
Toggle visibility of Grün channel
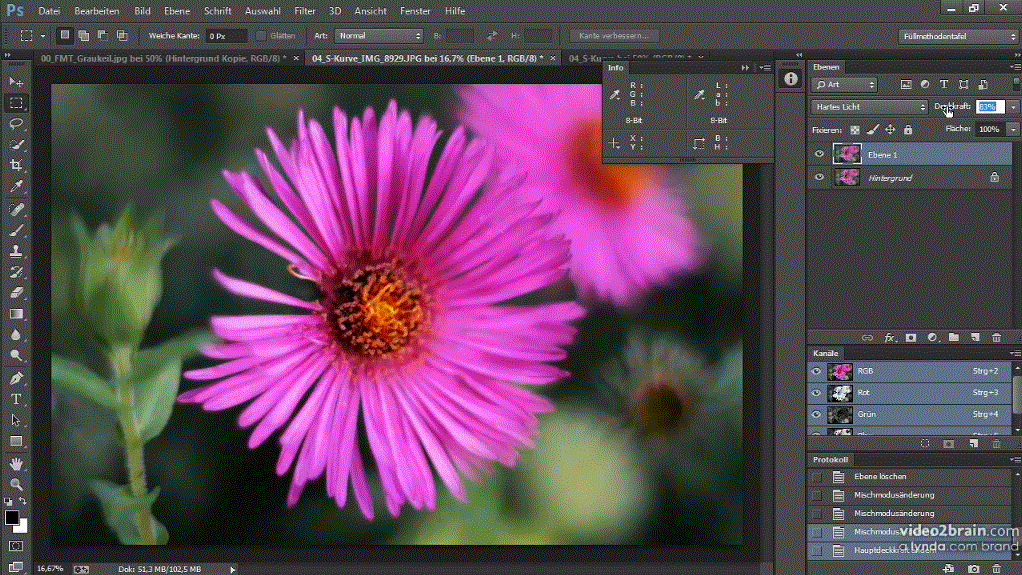pos(816,414)
